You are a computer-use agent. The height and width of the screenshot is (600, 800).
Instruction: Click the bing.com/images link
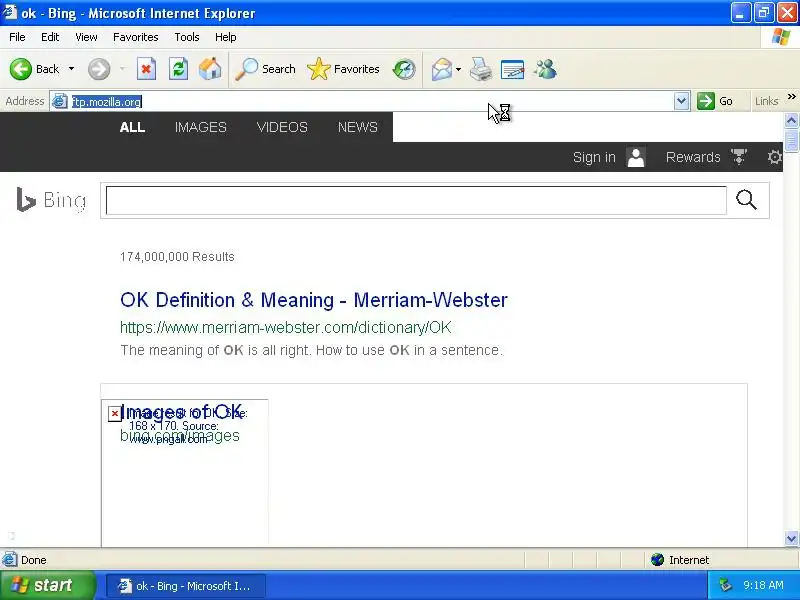pos(180,436)
